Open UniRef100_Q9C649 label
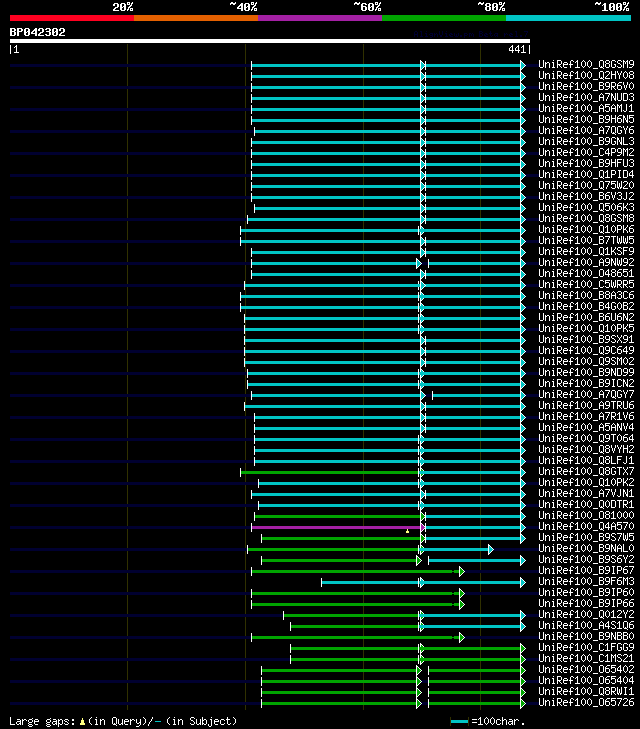Screen dimensions: 640x729 pos(586,351)
